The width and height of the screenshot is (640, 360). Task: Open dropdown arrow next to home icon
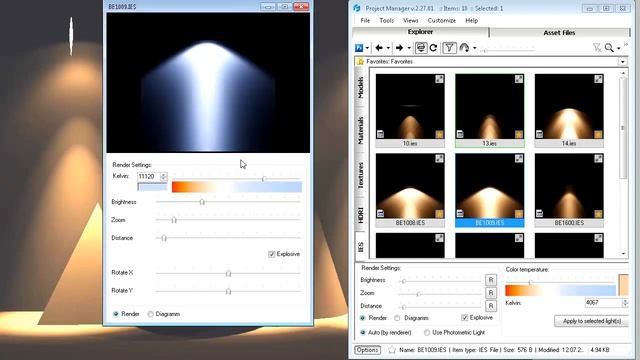(367, 48)
